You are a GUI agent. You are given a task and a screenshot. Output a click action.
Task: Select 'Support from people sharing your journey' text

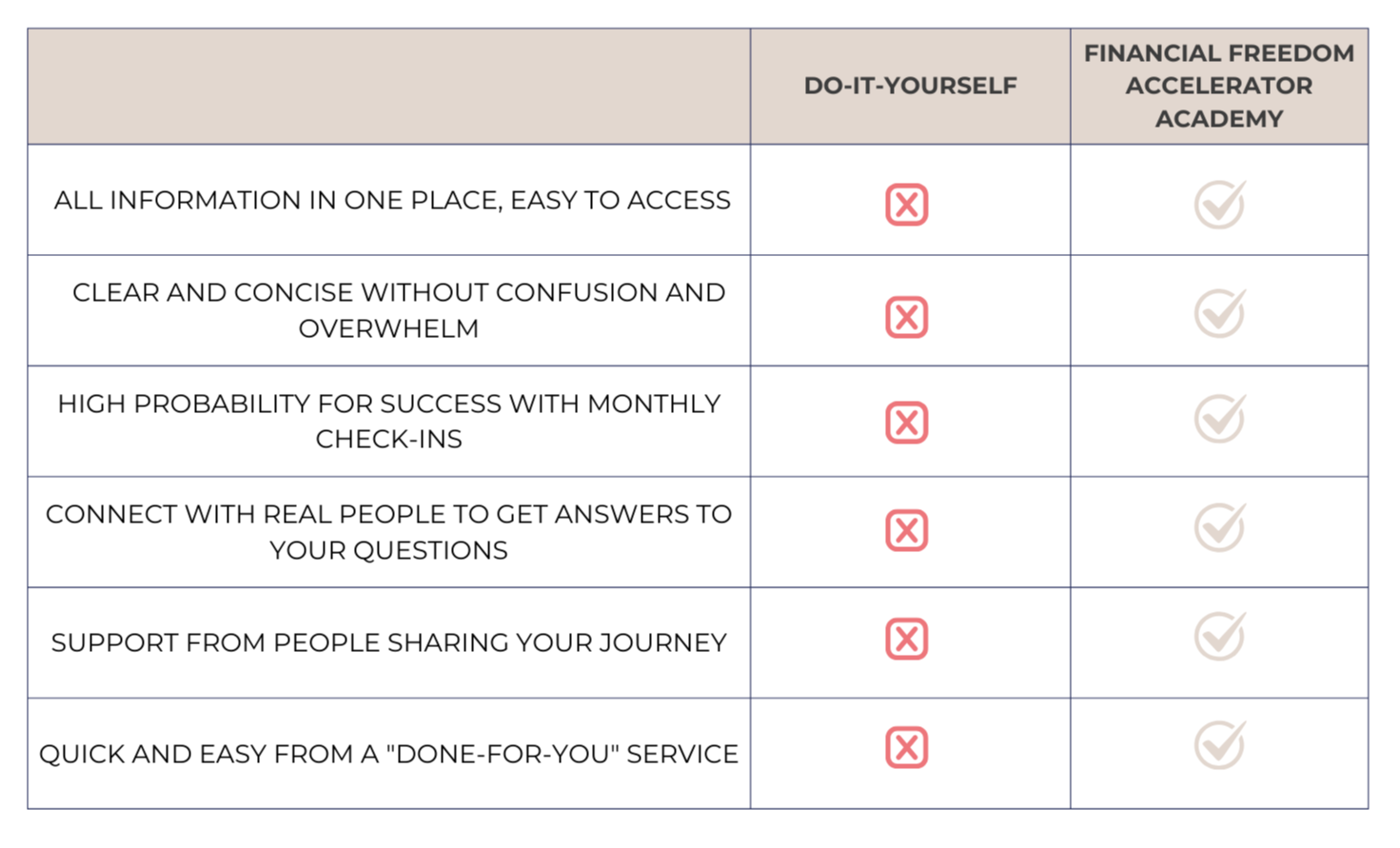389,642
